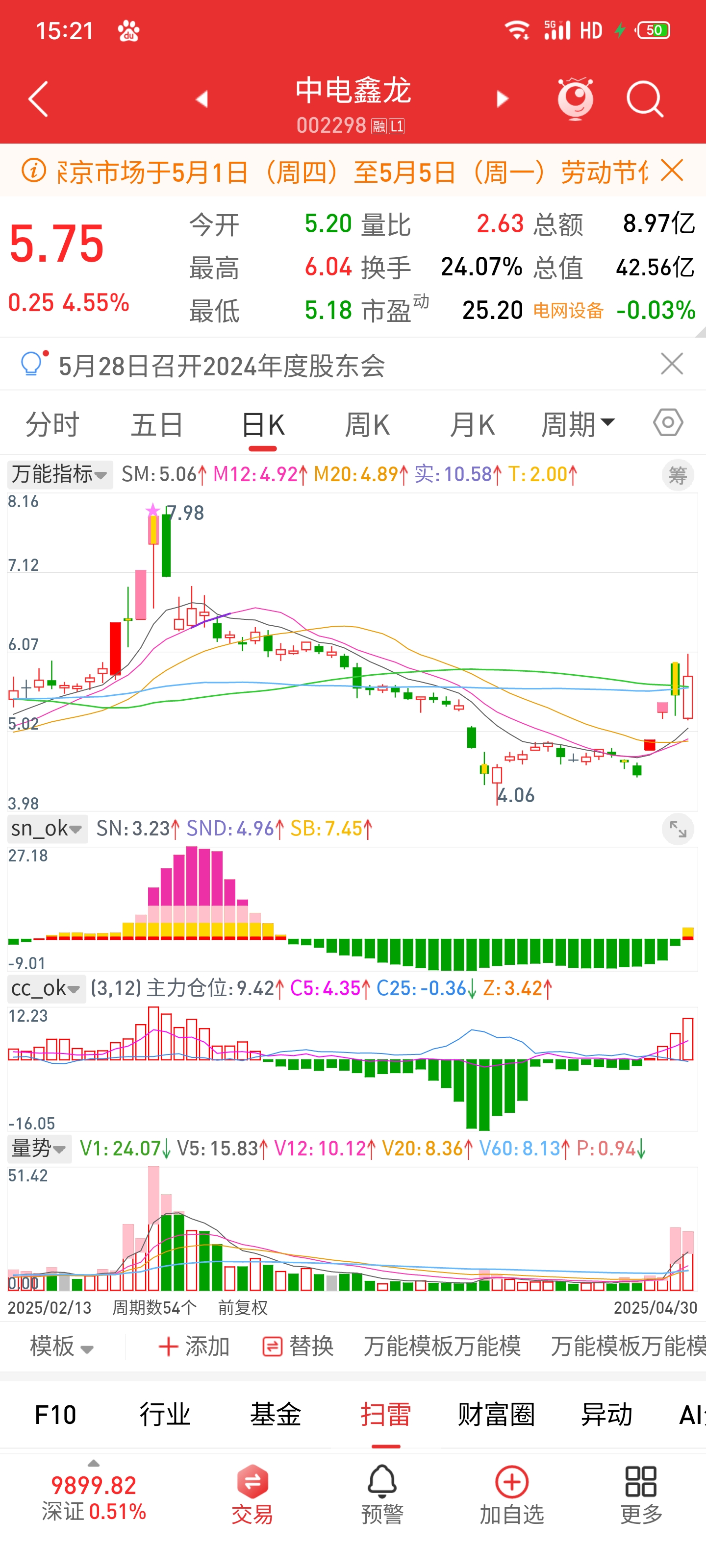Tap the 前复权 adjustment label

tap(243, 1307)
